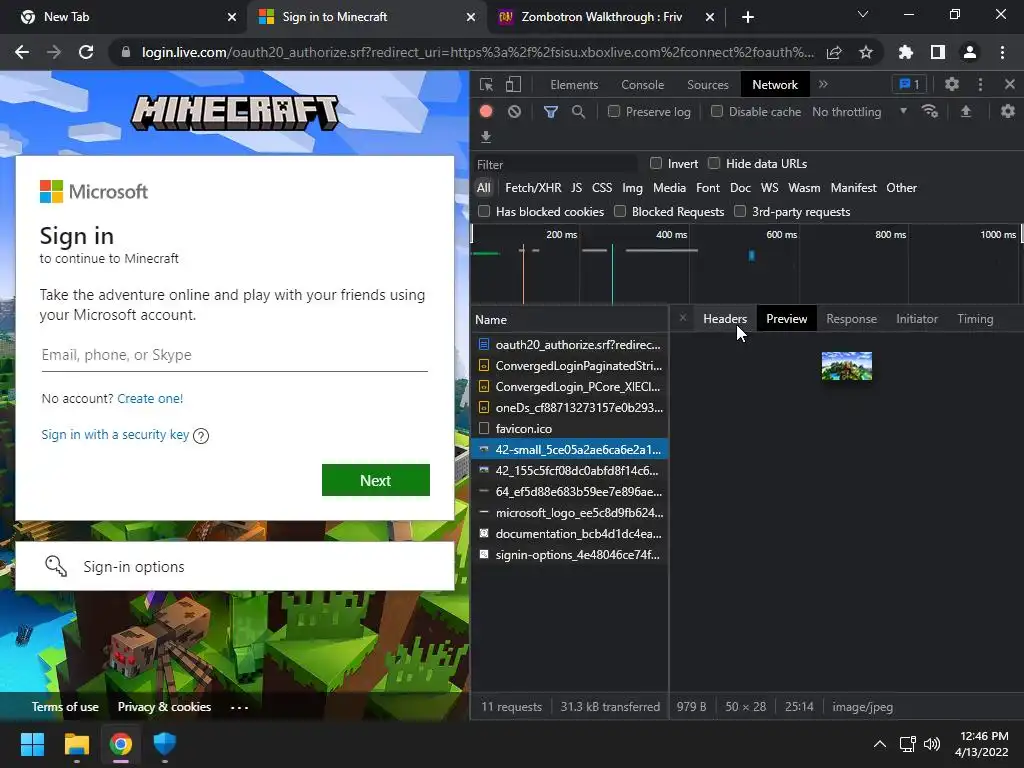Expand more footer options ellipsis
Screen dimensions: 1024x768
pos(239,707)
